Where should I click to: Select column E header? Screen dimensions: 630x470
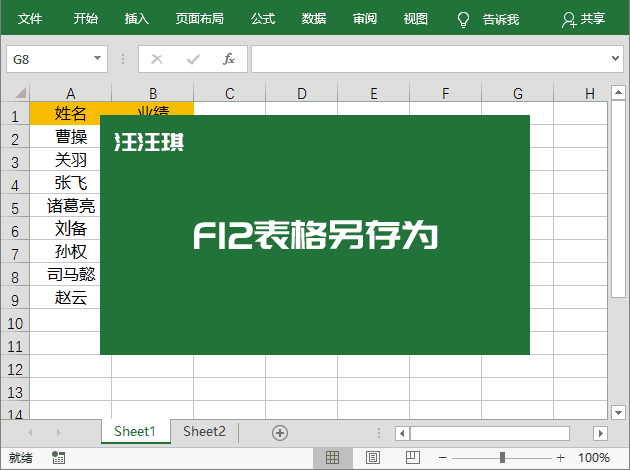[x=374, y=94]
